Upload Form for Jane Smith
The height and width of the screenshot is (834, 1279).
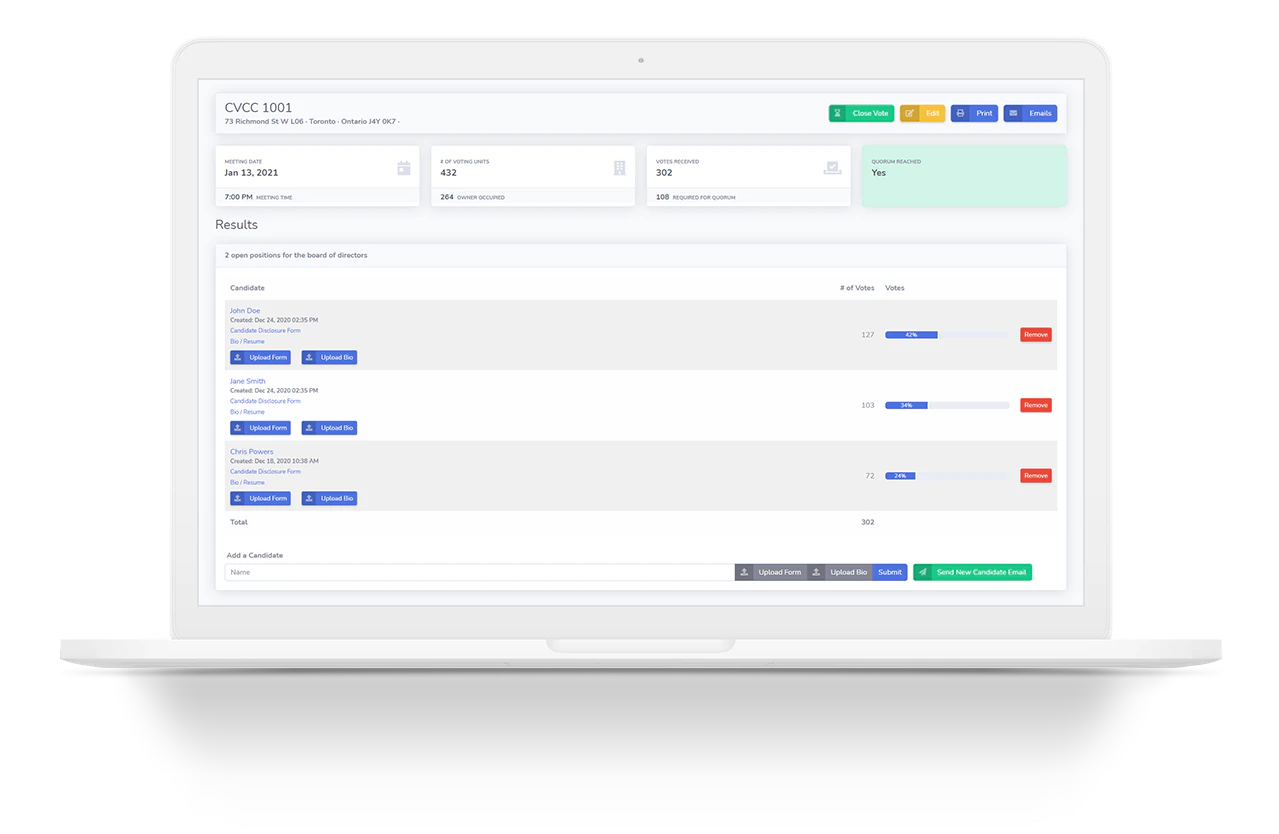[x=260, y=427]
